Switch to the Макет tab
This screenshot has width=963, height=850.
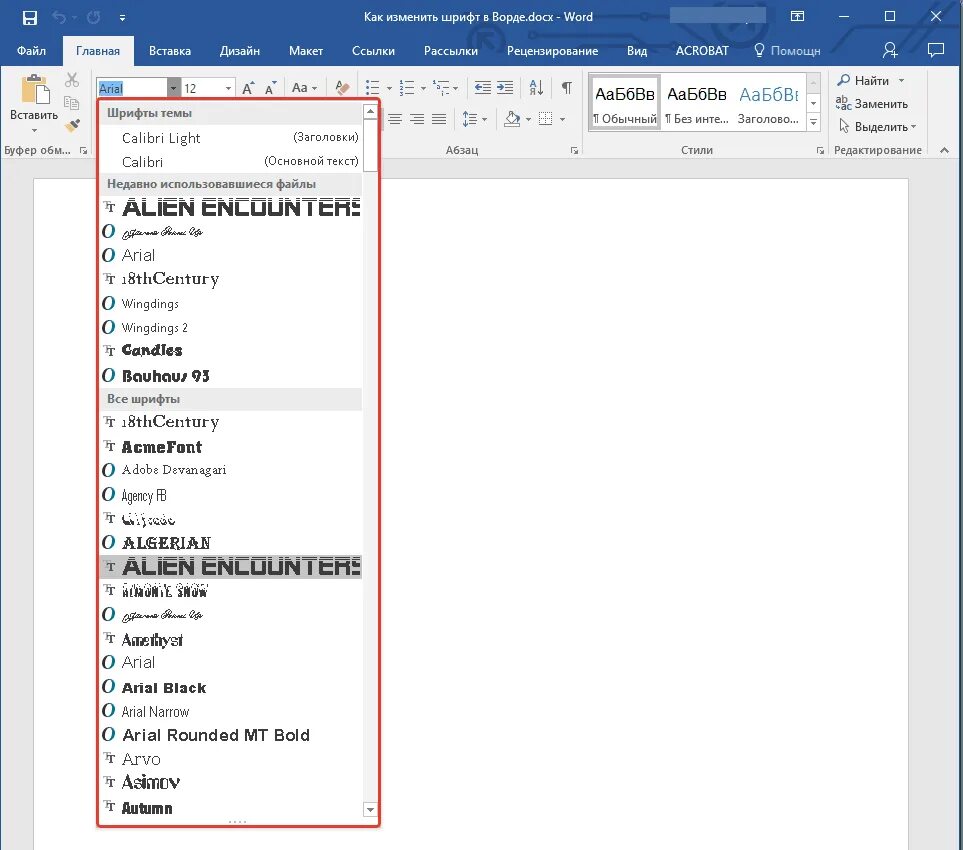306,50
